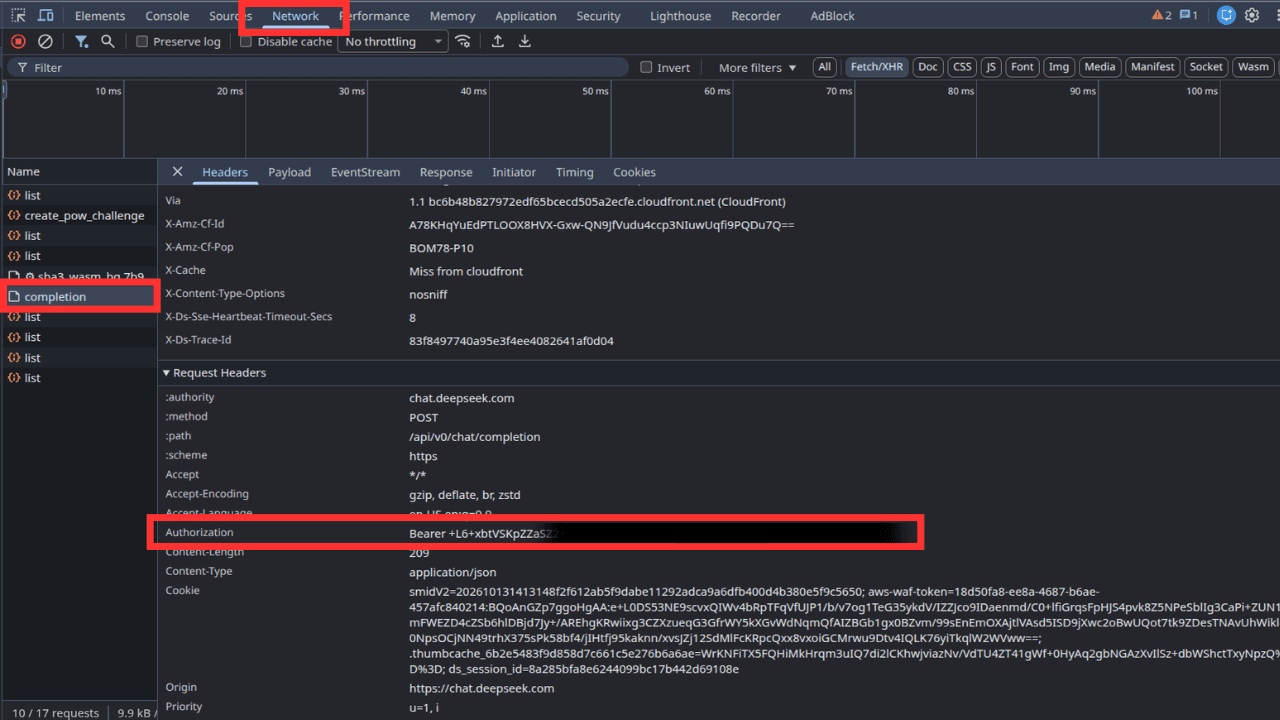The image size is (1280, 720).
Task: Open the Memory panel
Action: (452, 16)
